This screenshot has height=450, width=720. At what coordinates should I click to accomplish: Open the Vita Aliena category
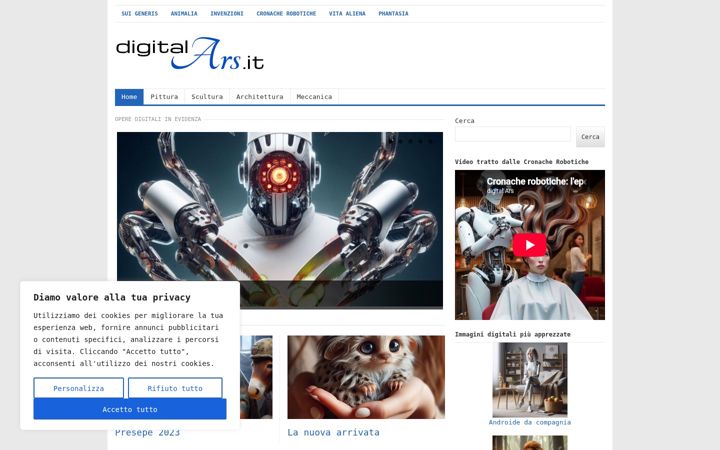coord(347,14)
